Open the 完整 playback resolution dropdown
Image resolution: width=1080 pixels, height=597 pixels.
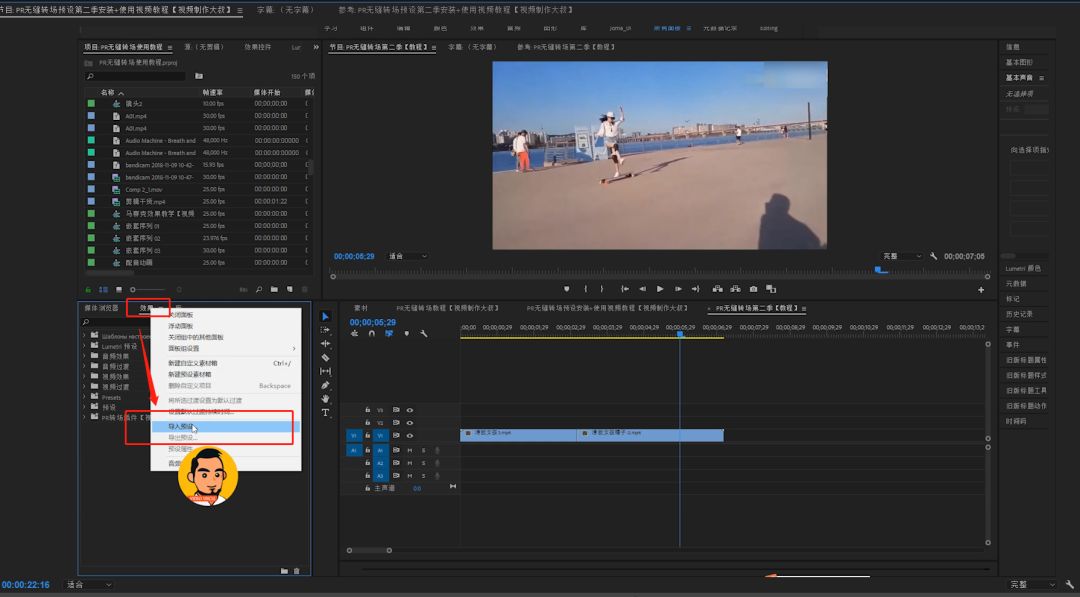point(904,256)
